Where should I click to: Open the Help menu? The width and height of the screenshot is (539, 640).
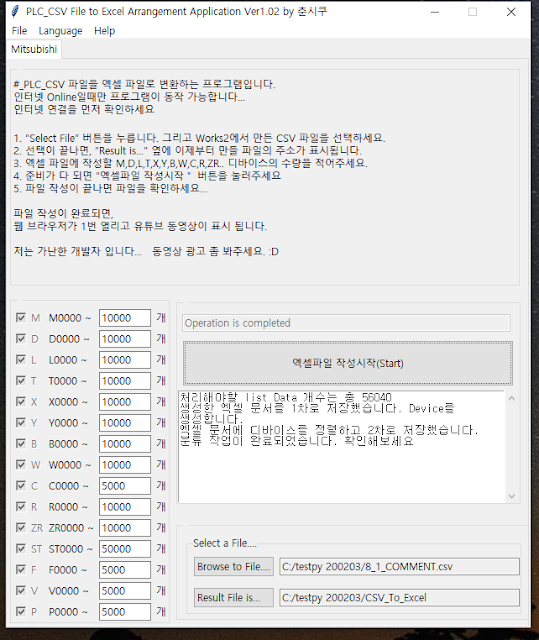coord(104,31)
